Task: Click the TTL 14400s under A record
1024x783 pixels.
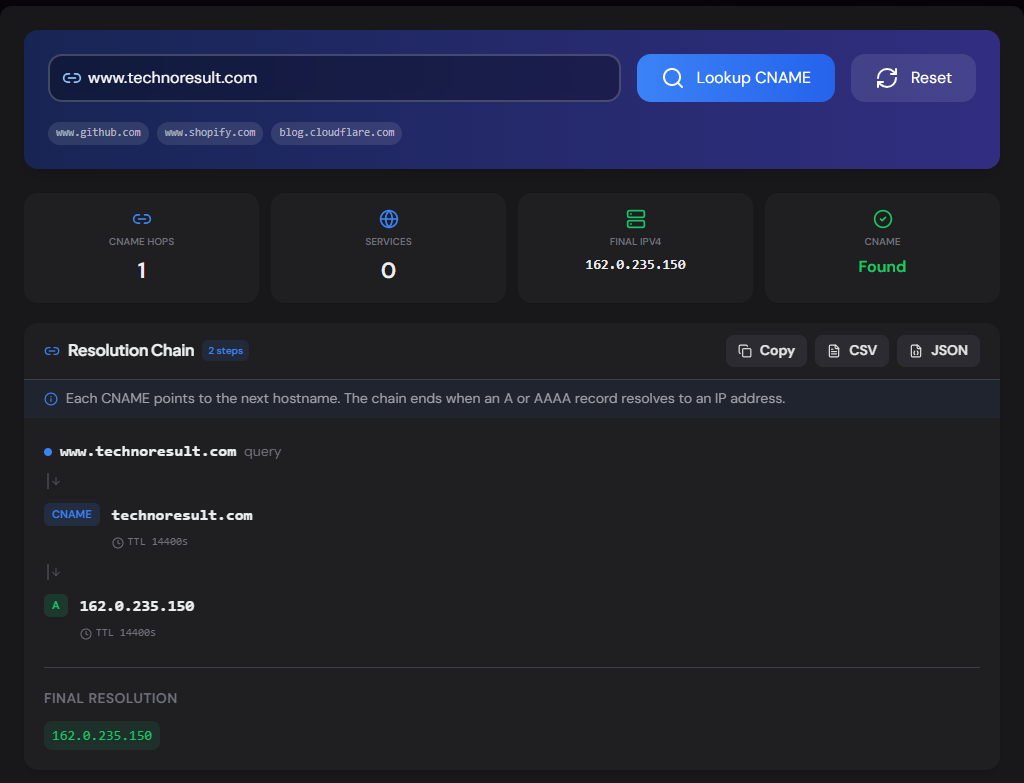Action: [125, 633]
